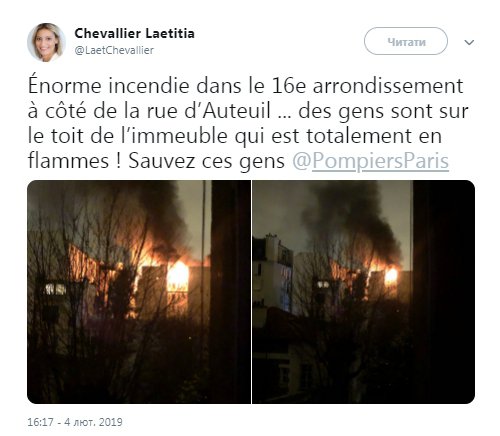Click the tweet text starting with Énorme incendie
Viewport: 500px width, 436px height.
248,123
